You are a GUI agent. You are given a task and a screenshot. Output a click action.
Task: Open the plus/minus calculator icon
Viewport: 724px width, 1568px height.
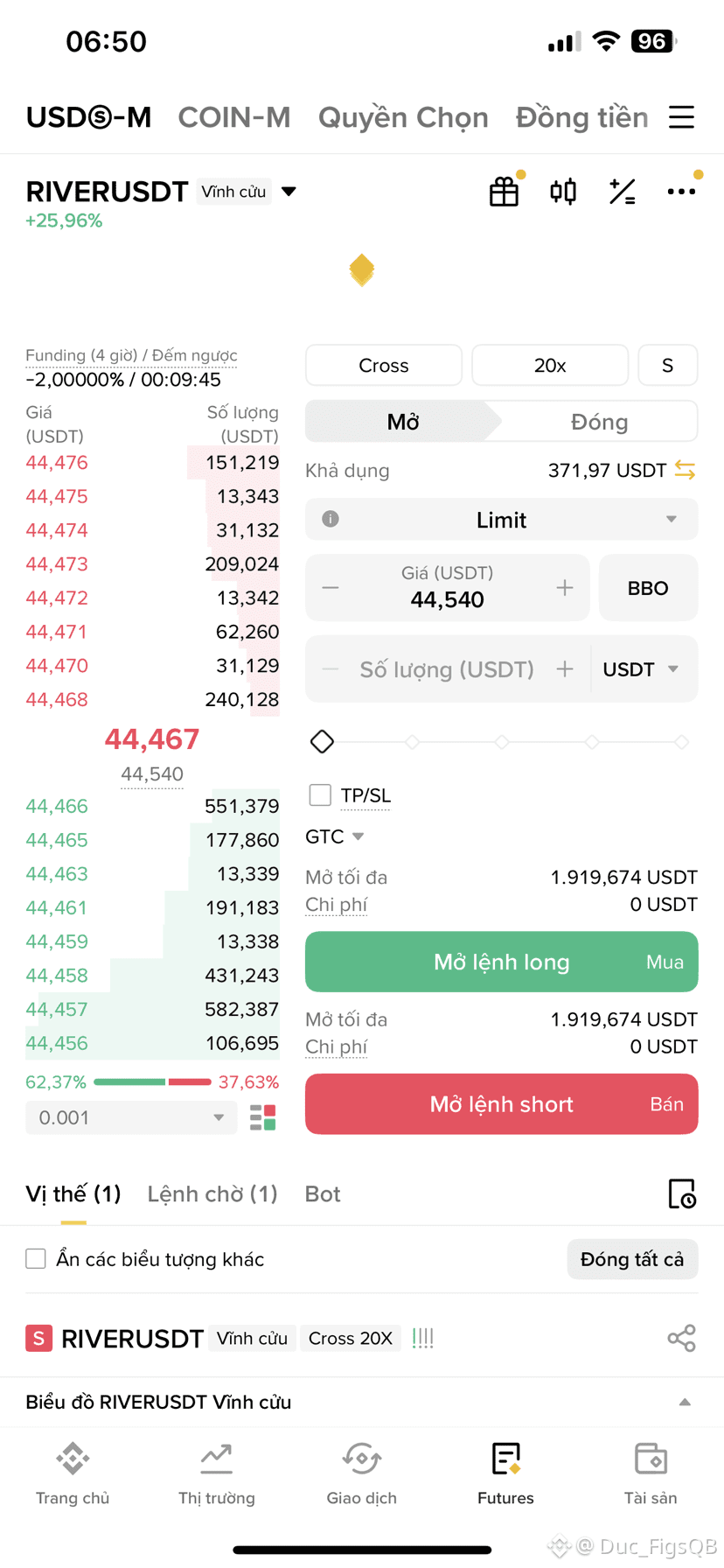point(622,192)
